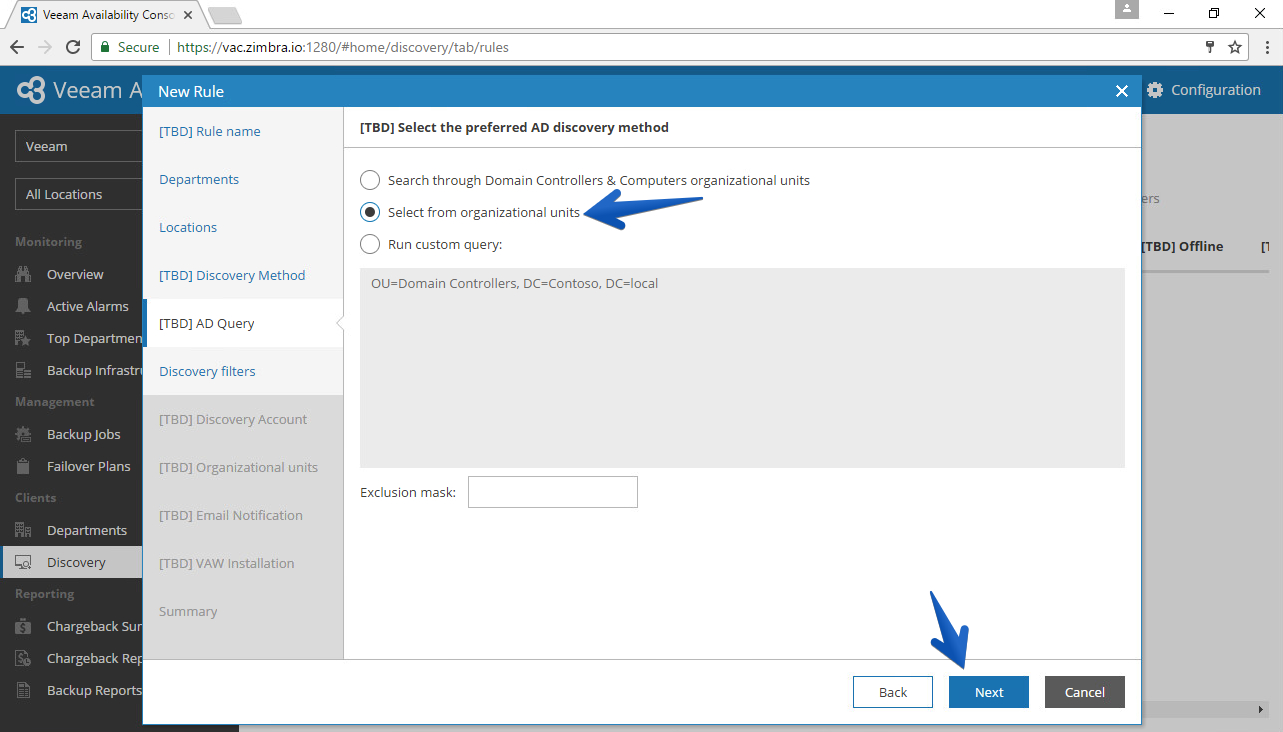Click the Active Alarms bell icon

pyautogui.click(x=25, y=306)
